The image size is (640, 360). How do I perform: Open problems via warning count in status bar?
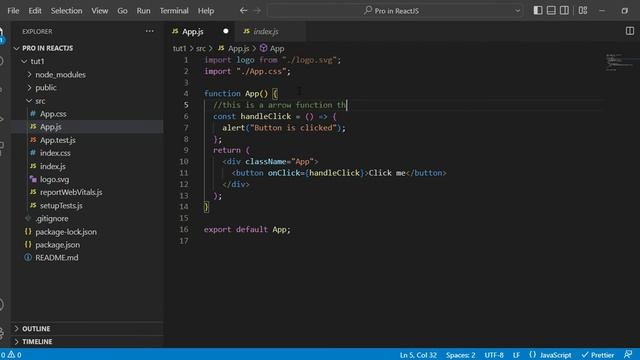pos(15,355)
